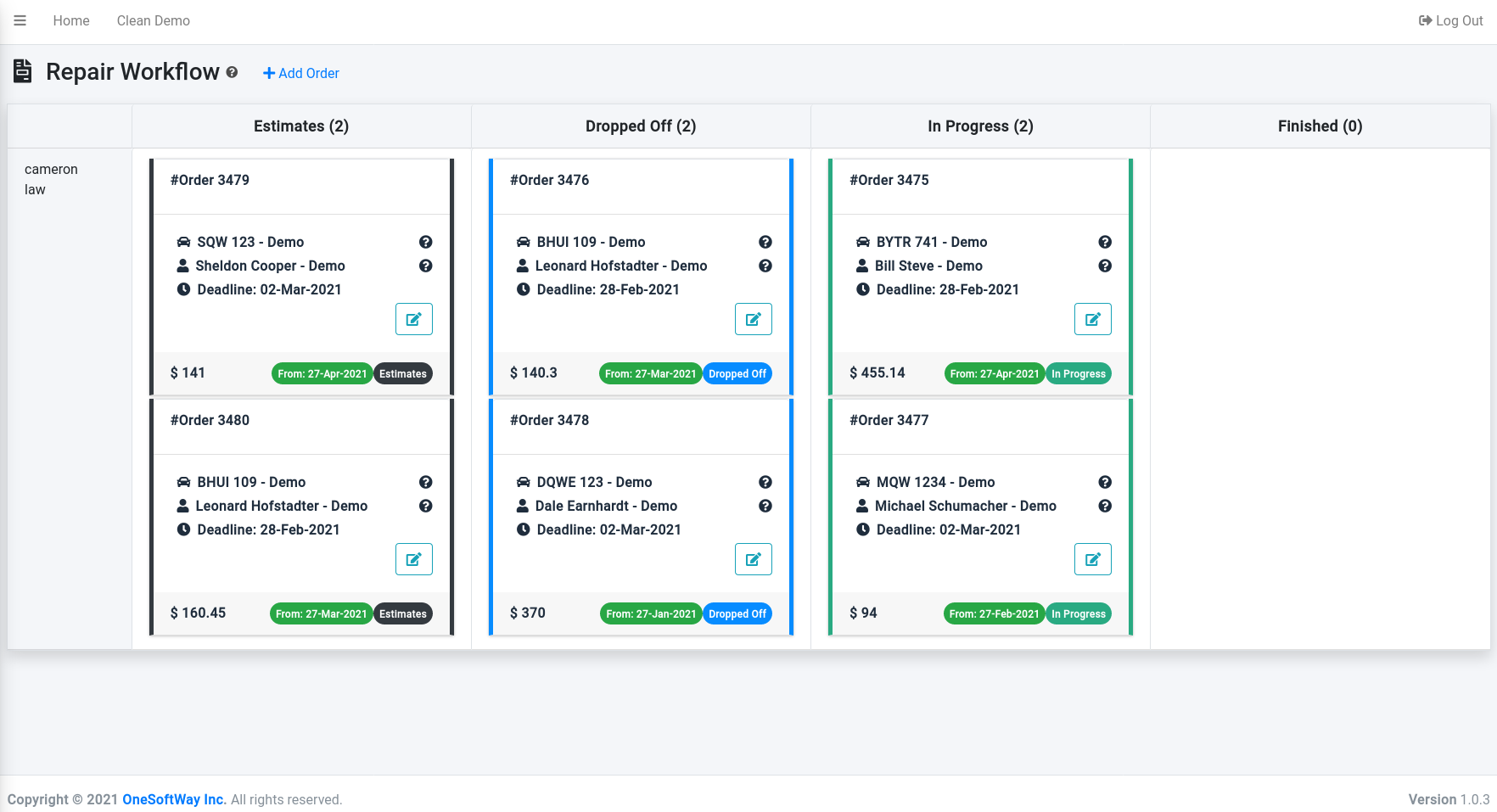
Task: Follow the OneSoftWay Inc. footer link
Action: click(x=174, y=799)
